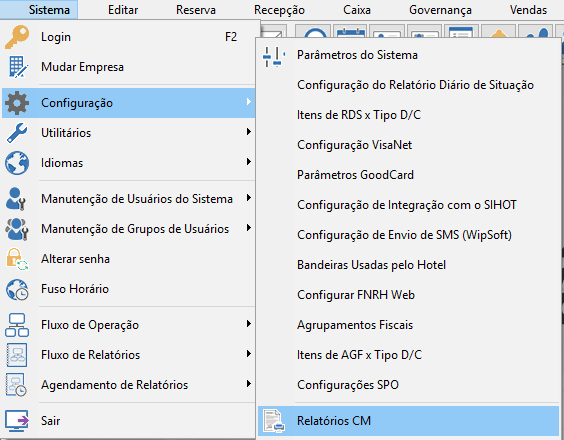Click the Fuso Horário globe-clock icon

[x=17, y=289]
